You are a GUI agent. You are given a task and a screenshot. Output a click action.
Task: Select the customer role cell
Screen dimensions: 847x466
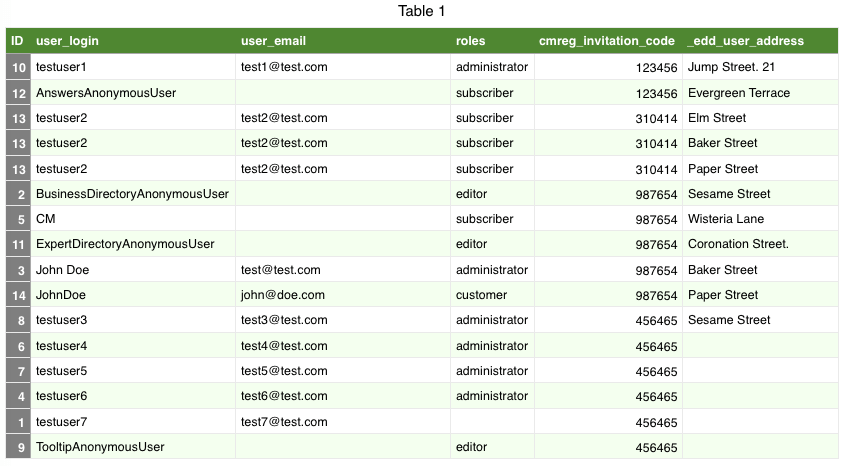coord(482,295)
